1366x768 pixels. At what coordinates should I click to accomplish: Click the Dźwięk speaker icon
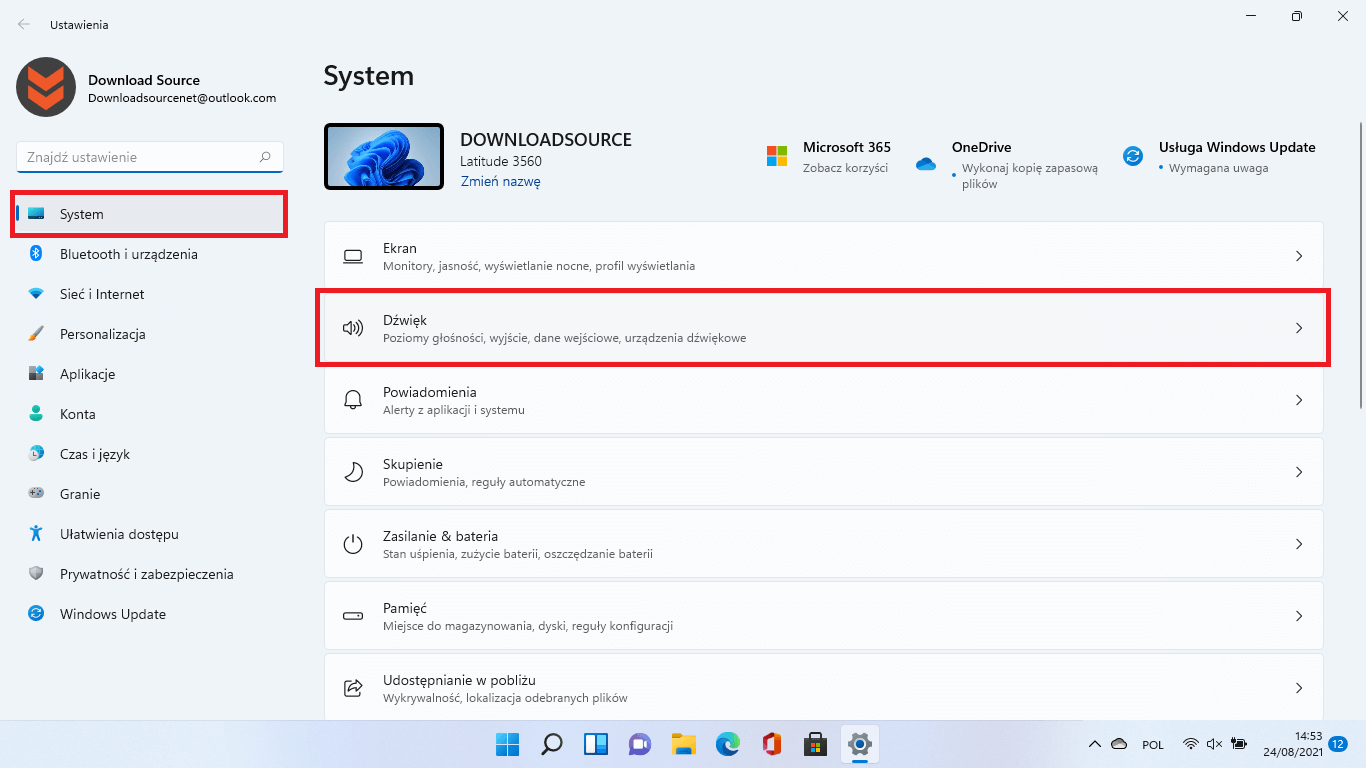coord(353,328)
